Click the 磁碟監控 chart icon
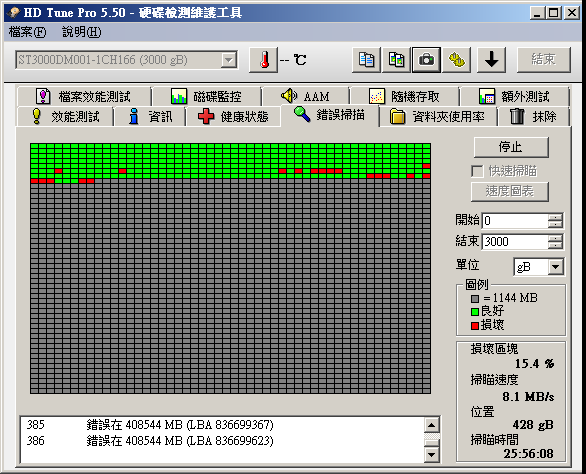 pyautogui.click(x=179, y=96)
